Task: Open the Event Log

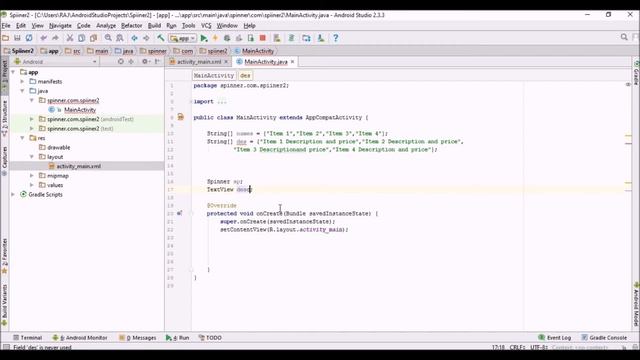Action: pos(555,338)
